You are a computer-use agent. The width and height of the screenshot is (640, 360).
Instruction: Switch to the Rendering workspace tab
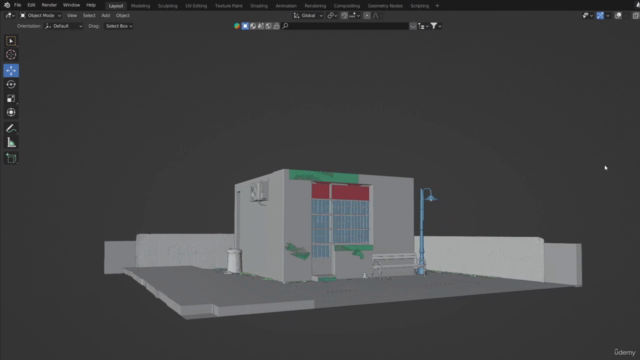click(x=315, y=6)
